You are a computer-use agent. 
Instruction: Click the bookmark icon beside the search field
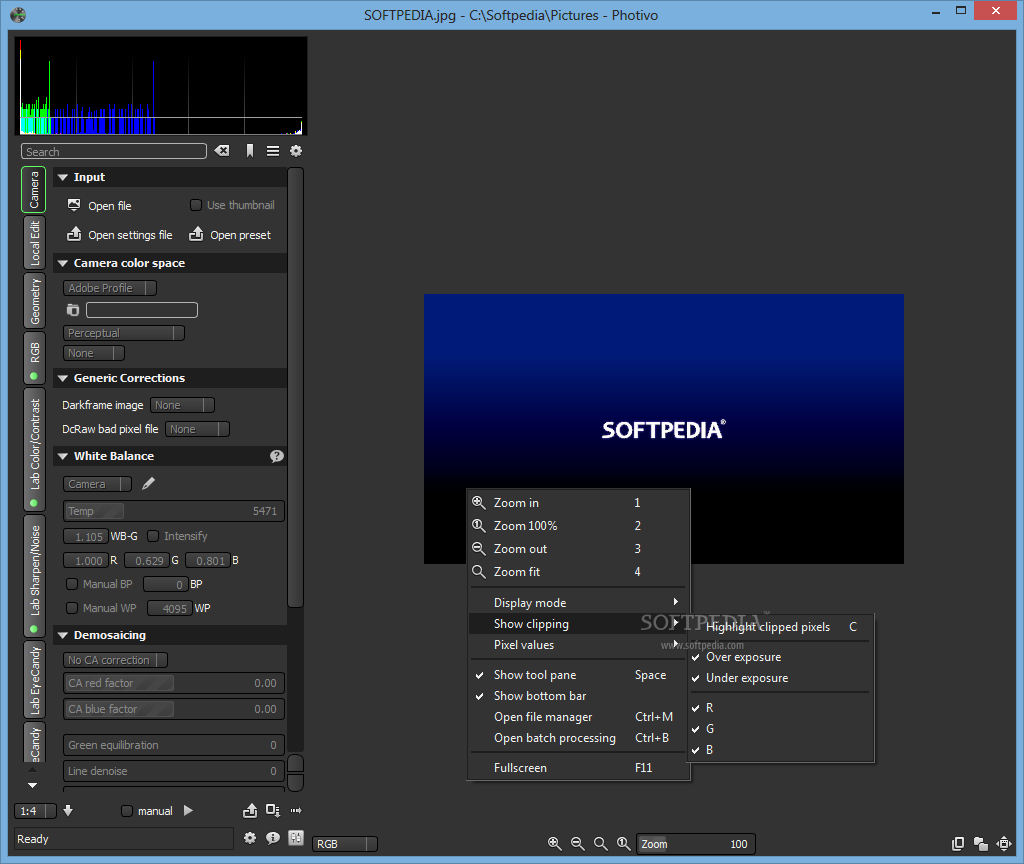pos(249,151)
